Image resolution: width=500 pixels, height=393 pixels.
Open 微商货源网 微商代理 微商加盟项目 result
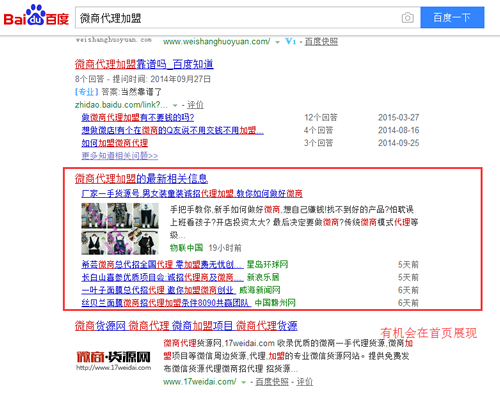[x=186, y=326]
